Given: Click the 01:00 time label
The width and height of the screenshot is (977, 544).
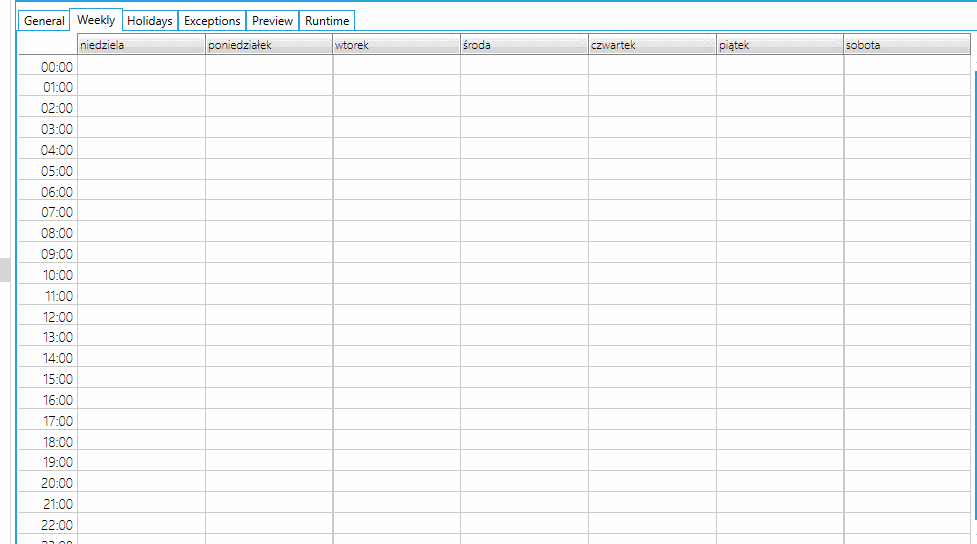Looking at the screenshot, I should (x=57, y=87).
